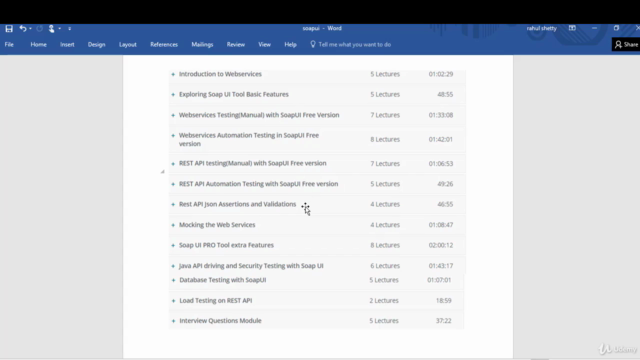Click Mocking the Web Services title
This screenshot has width=640, height=360.
pyautogui.click(x=217, y=225)
